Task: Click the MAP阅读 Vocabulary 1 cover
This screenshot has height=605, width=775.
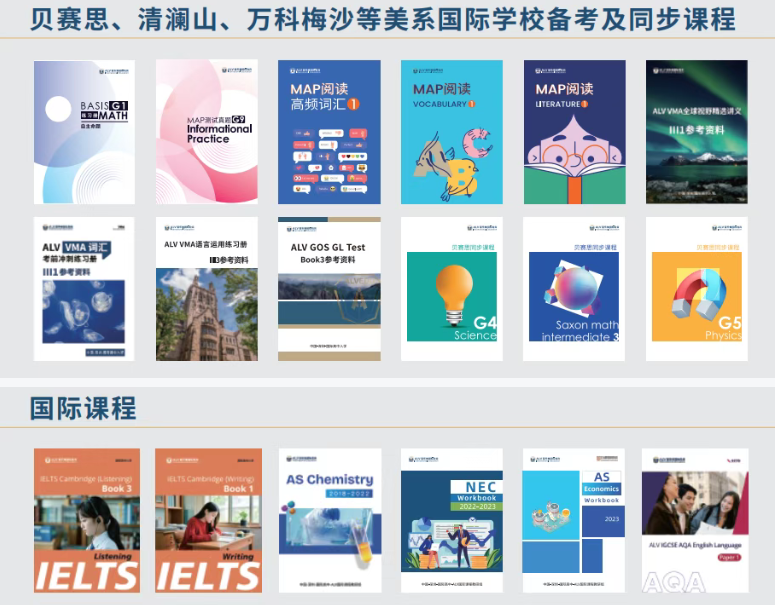Action: pyautogui.click(x=452, y=132)
